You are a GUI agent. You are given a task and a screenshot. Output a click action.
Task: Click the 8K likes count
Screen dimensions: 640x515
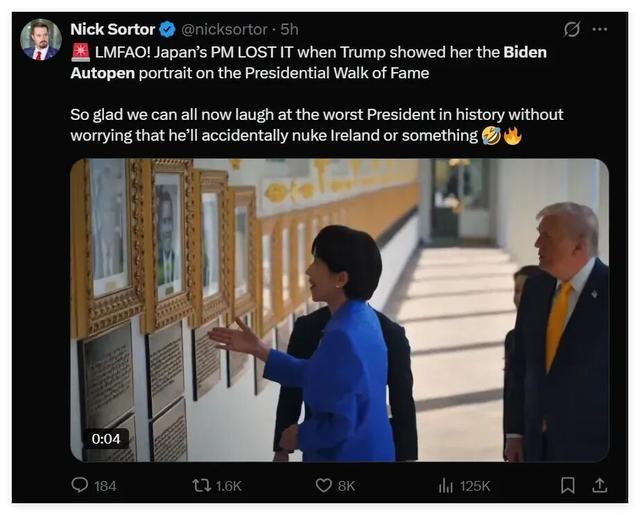(x=346, y=486)
